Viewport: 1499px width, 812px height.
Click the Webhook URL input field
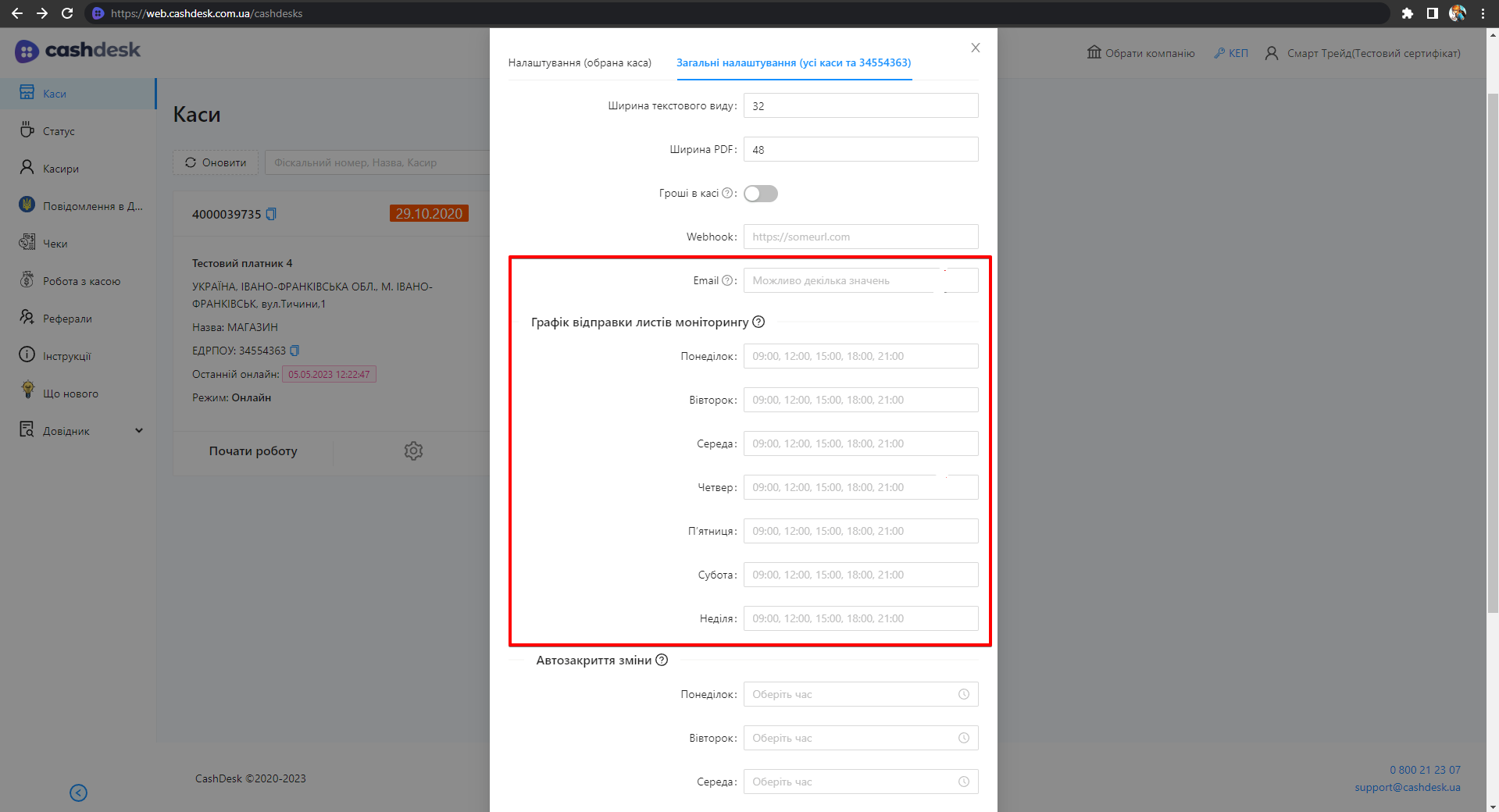pos(860,237)
